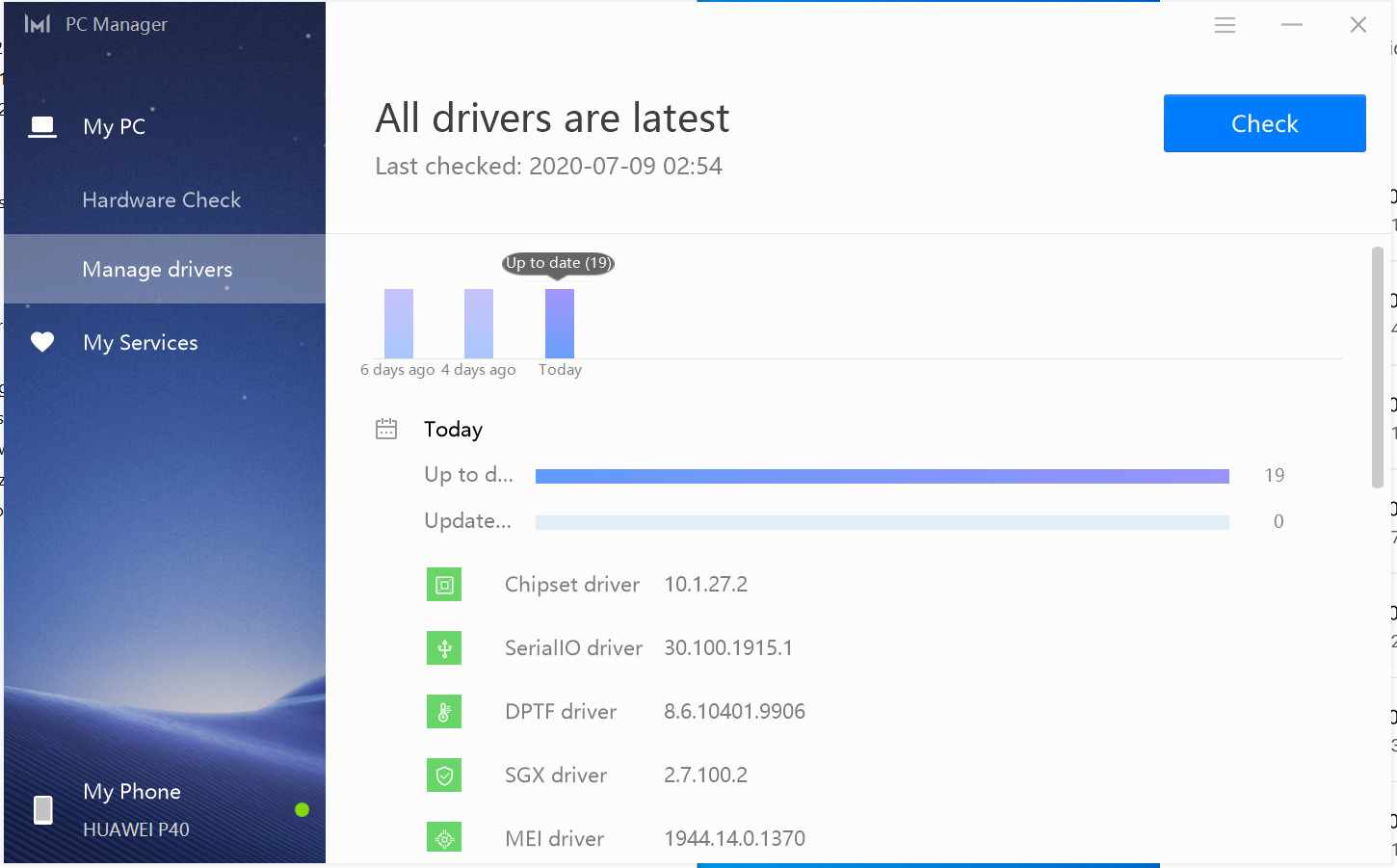Viewport: 1397px width, 868px height.
Task: Click the SerialIO driver USB icon
Action: [x=444, y=648]
